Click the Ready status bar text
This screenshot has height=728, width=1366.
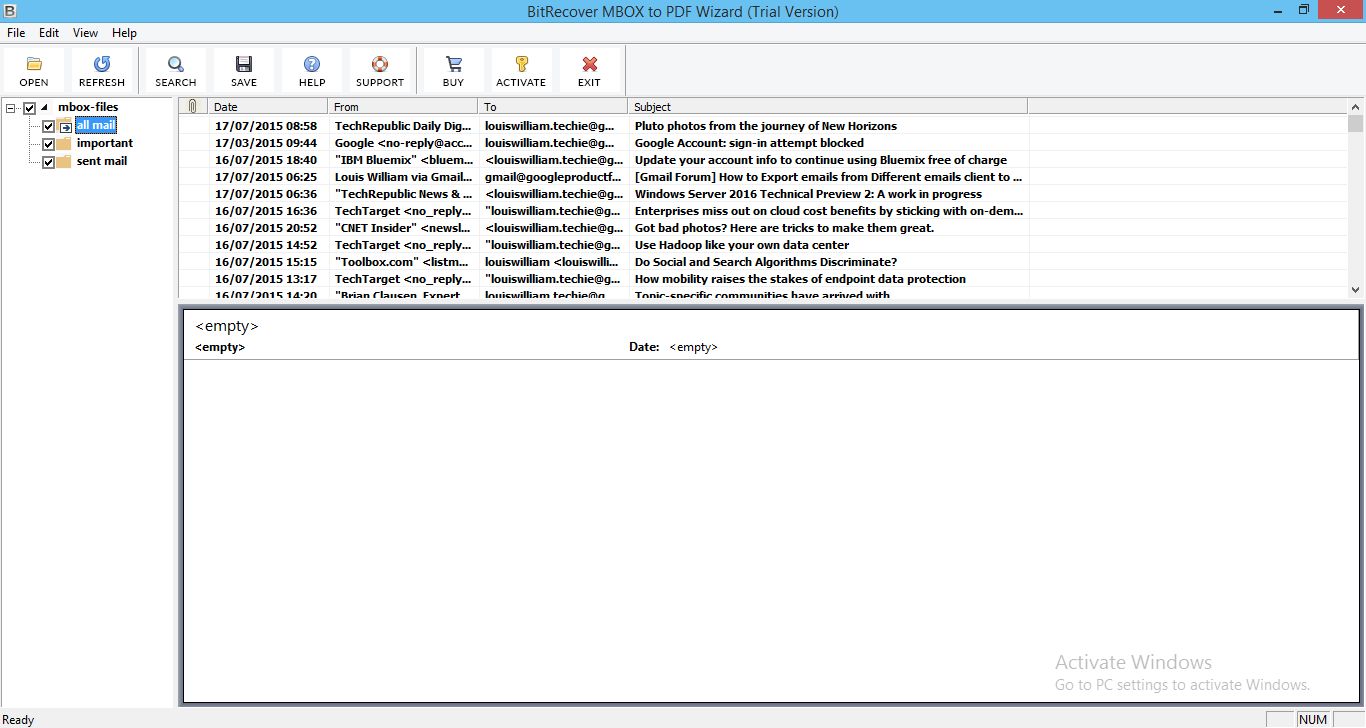(x=18, y=719)
